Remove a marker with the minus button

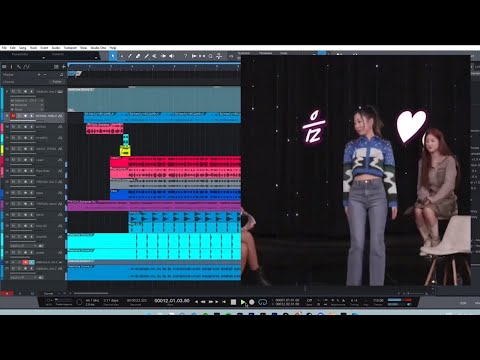coord(45,75)
